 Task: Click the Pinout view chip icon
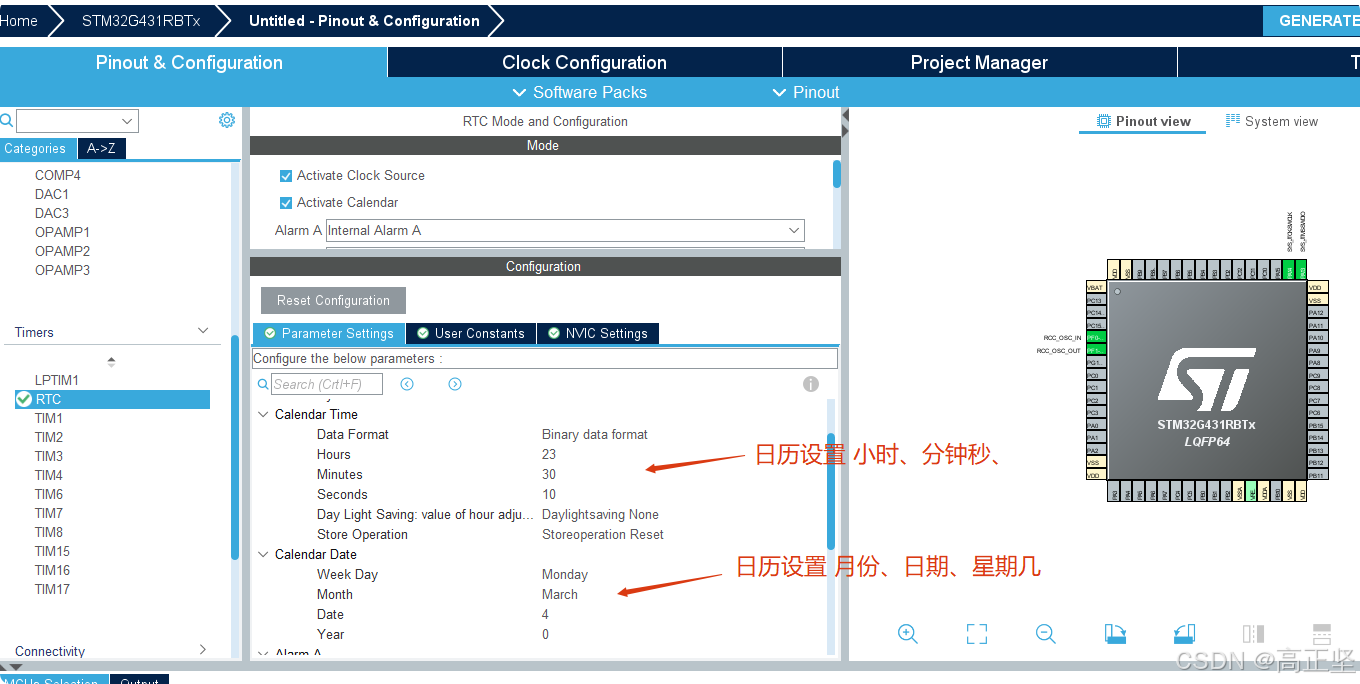coord(1104,121)
